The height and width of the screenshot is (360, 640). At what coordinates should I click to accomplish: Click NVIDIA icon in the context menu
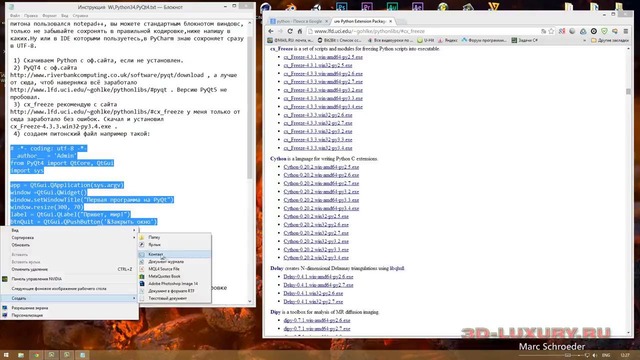point(5,279)
